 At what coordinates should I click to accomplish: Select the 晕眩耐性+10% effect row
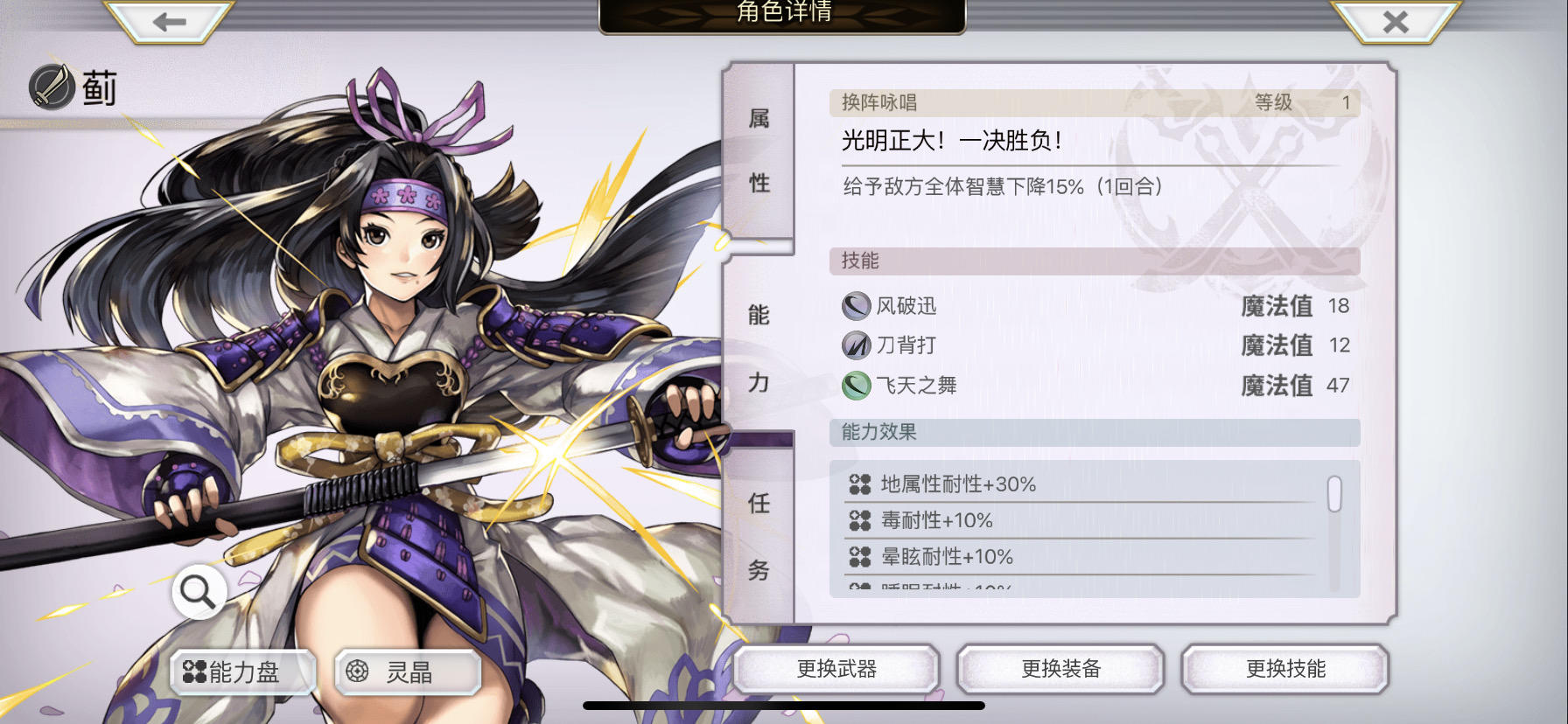tap(1081, 557)
